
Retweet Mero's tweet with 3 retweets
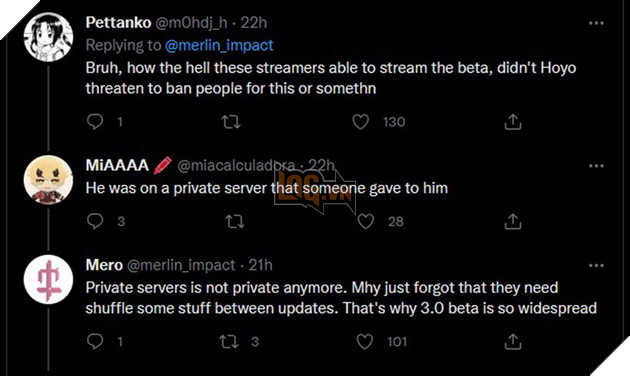pos(229,341)
